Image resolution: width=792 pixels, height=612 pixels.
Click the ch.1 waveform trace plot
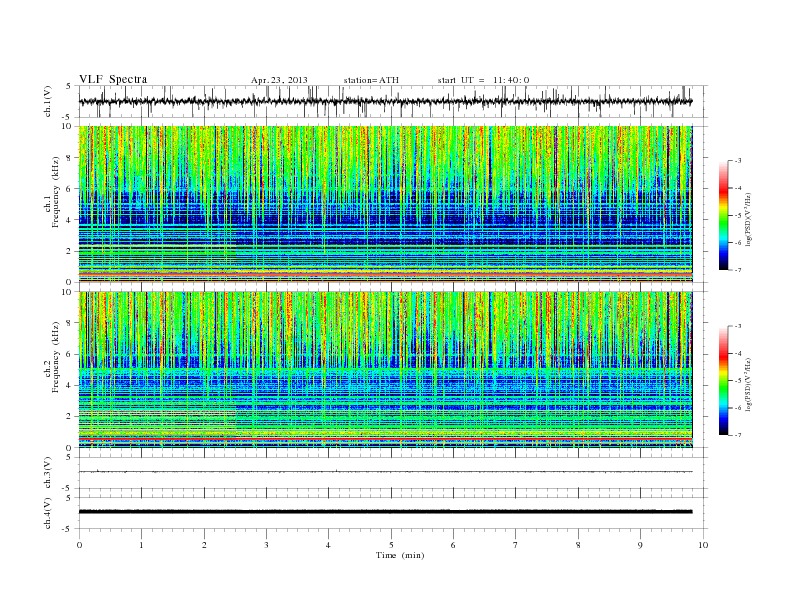coord(393,101)
